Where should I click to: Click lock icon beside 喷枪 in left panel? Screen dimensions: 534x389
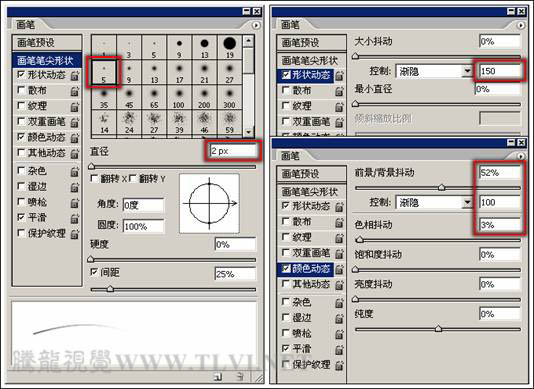point(75,203)
